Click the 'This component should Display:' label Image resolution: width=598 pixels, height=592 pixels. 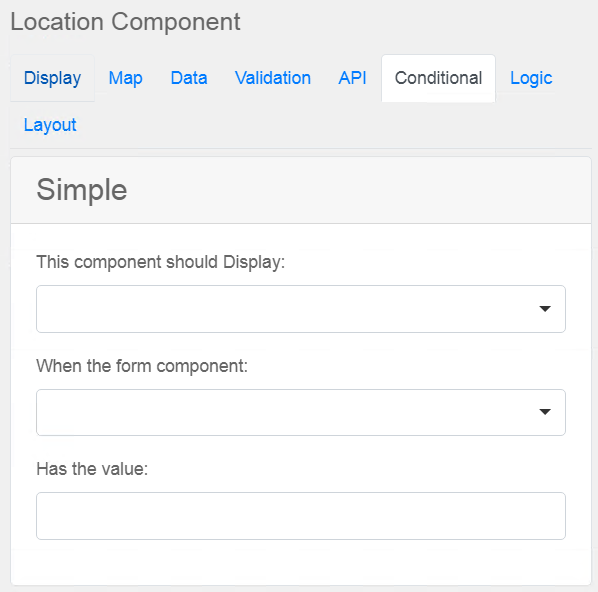[x=161, y=262]
